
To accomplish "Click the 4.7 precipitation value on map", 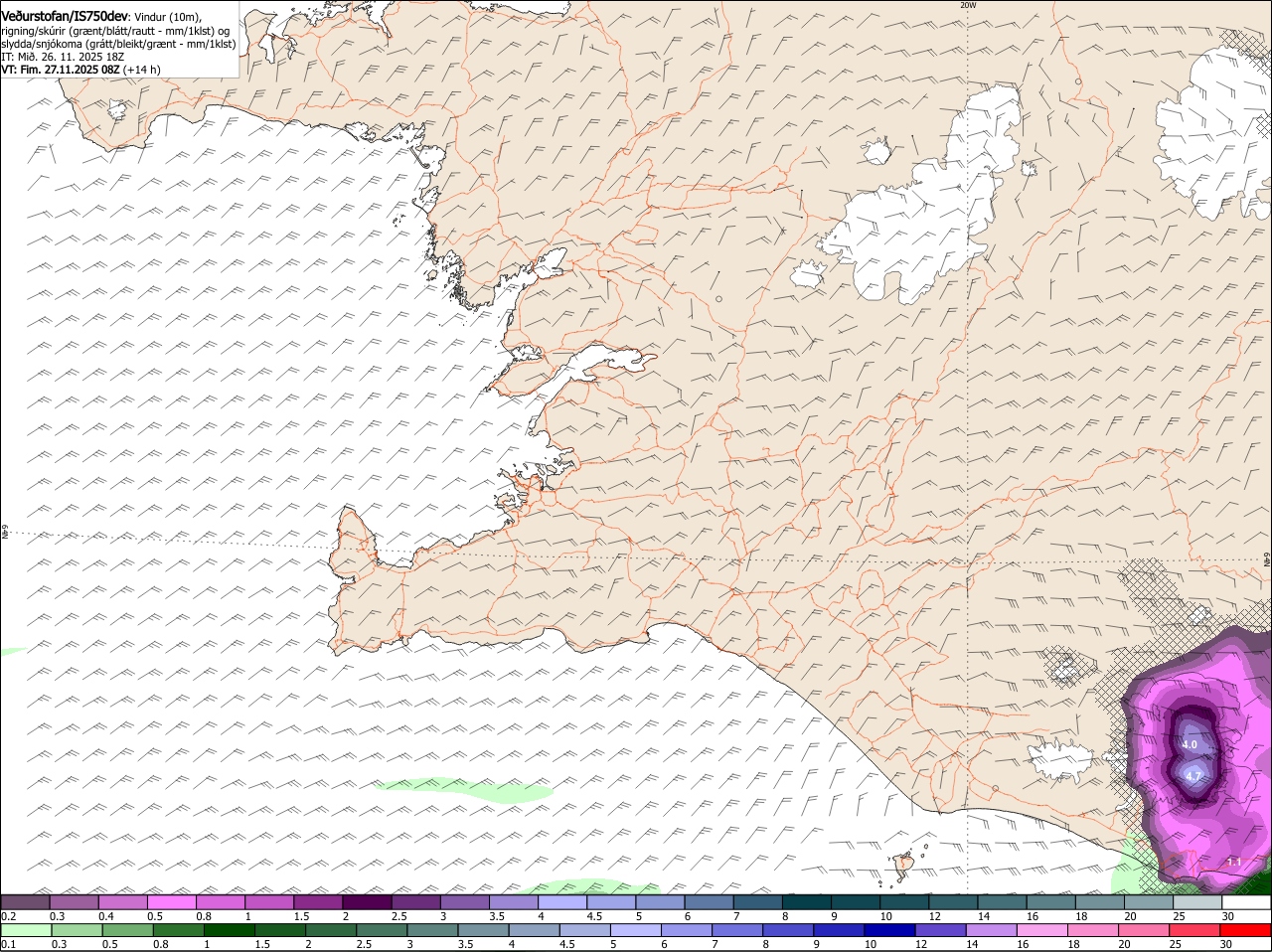I will pos(1194,776).
